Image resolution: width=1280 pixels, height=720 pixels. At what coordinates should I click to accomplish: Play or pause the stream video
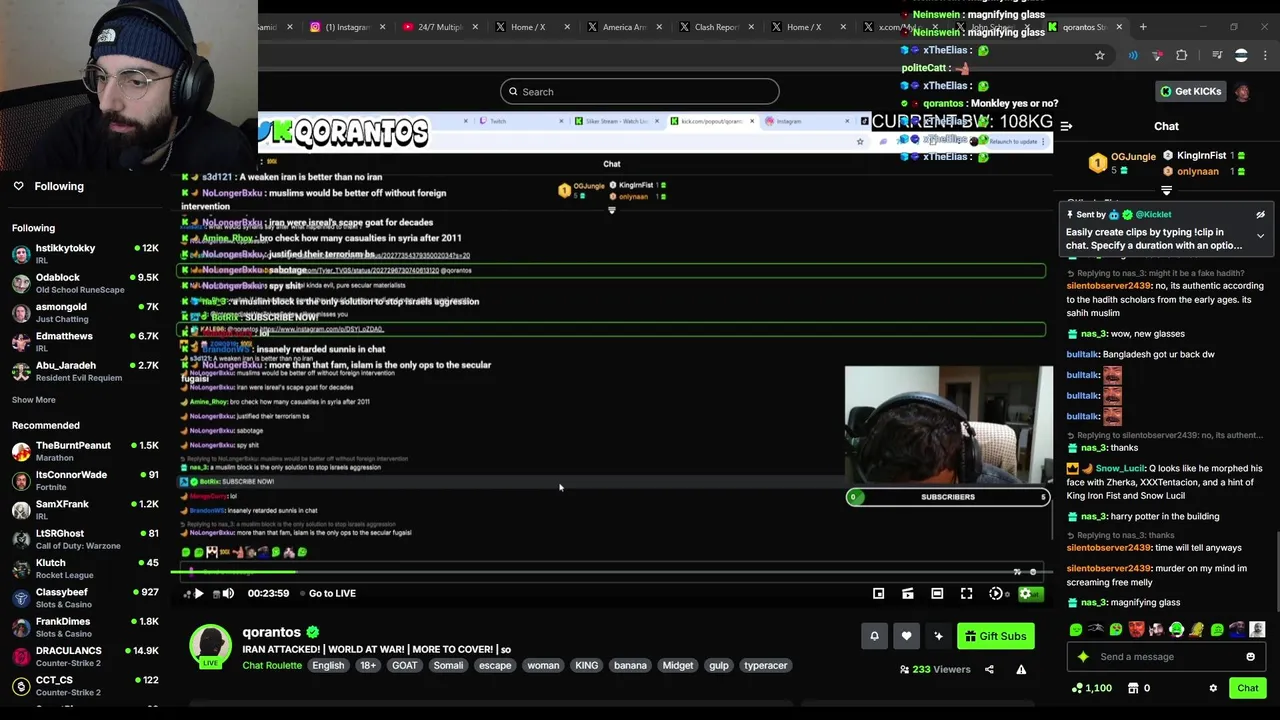pyautogui.click(x=198, y=593)
